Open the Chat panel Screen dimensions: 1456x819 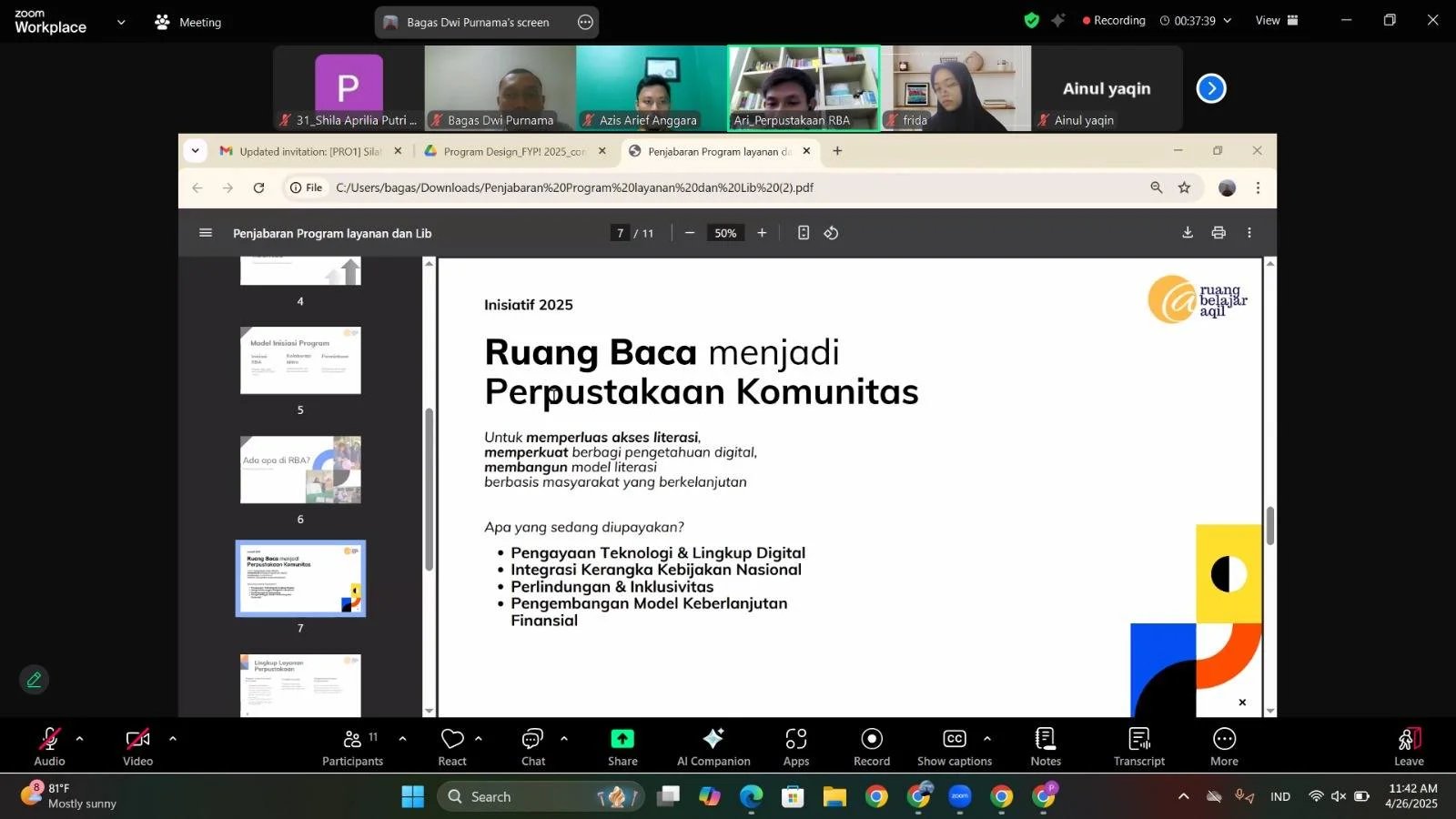tap(533, 746)
